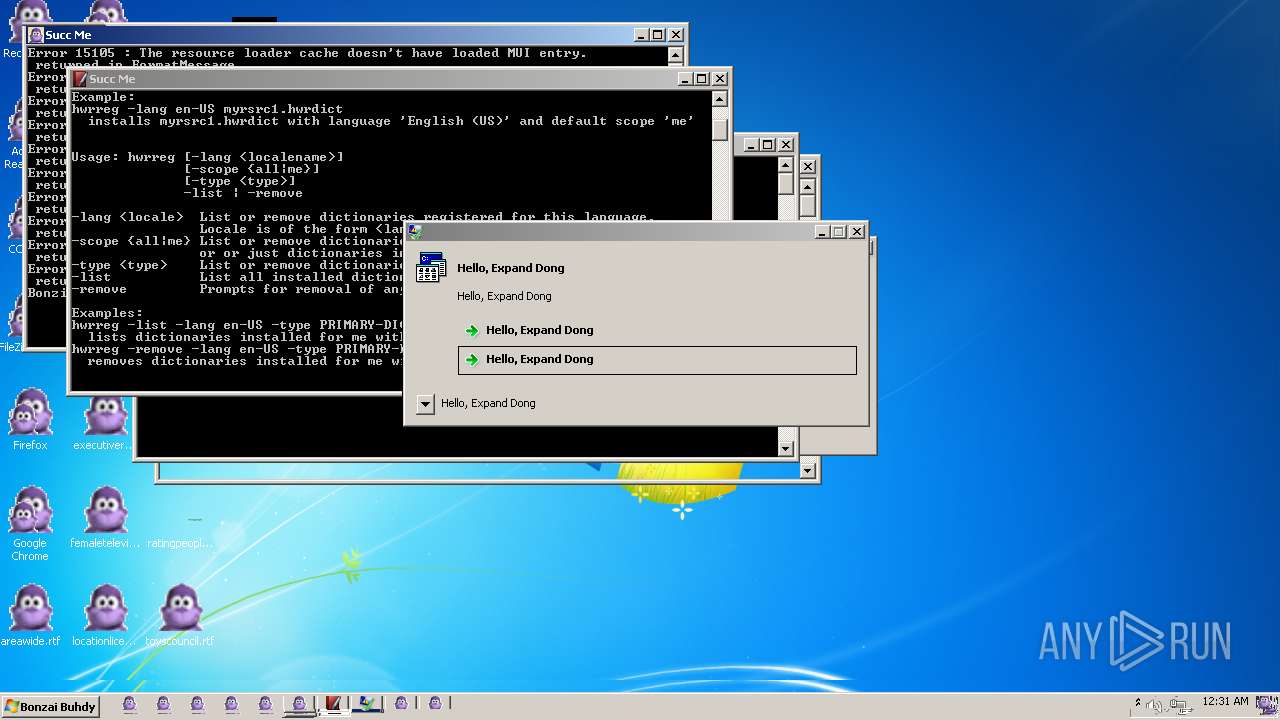Close the hwrreg Succ Me console window

(x=720, y=79)
